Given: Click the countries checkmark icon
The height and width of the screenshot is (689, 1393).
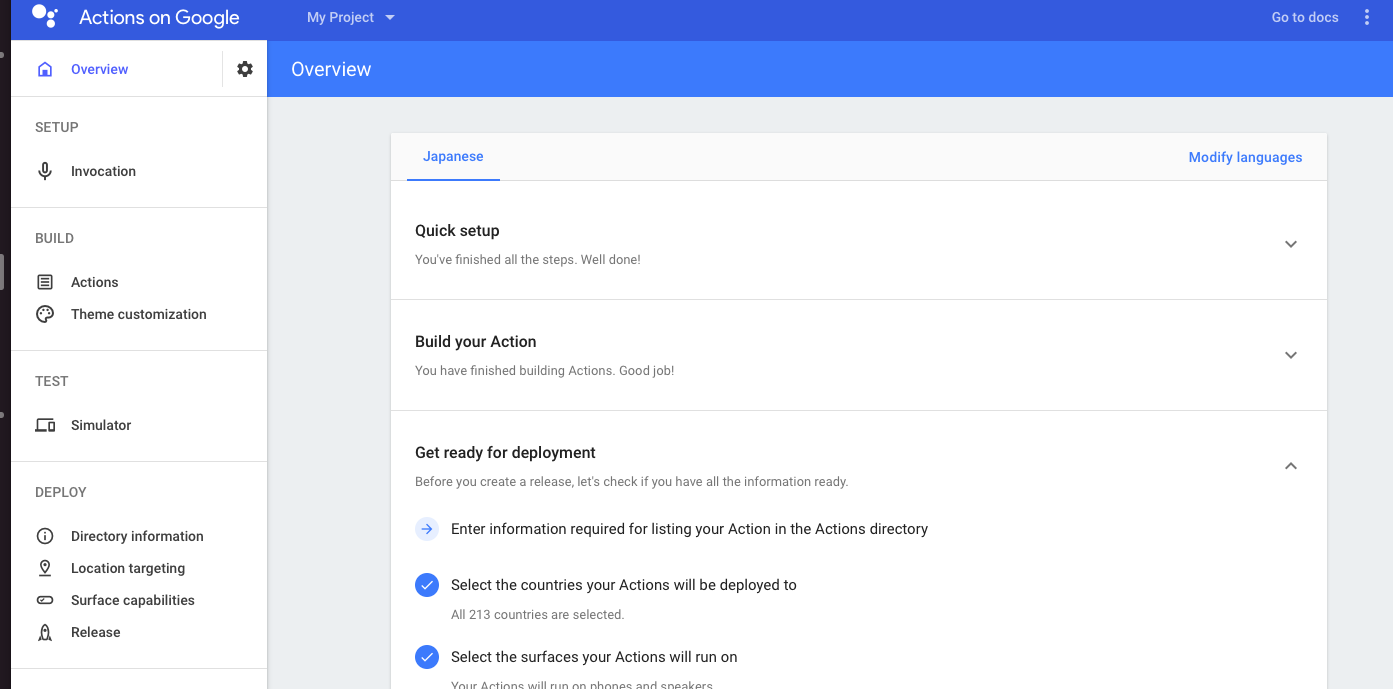Looking at the screenshot, I should pyautogui.click(x=427, y=585).
